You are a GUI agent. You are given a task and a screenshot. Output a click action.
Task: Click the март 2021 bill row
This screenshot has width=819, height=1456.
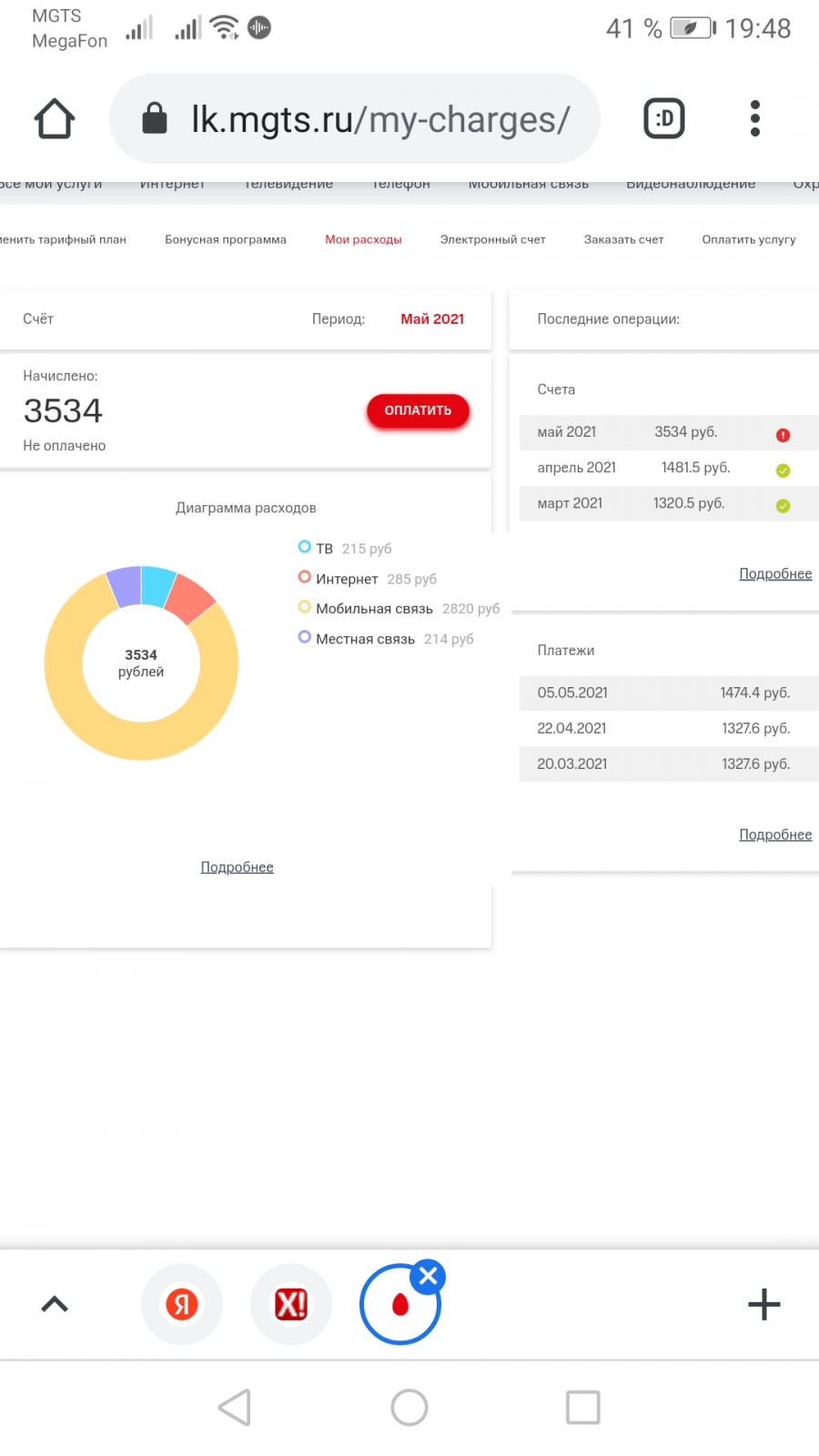click(x=669, y=503)
